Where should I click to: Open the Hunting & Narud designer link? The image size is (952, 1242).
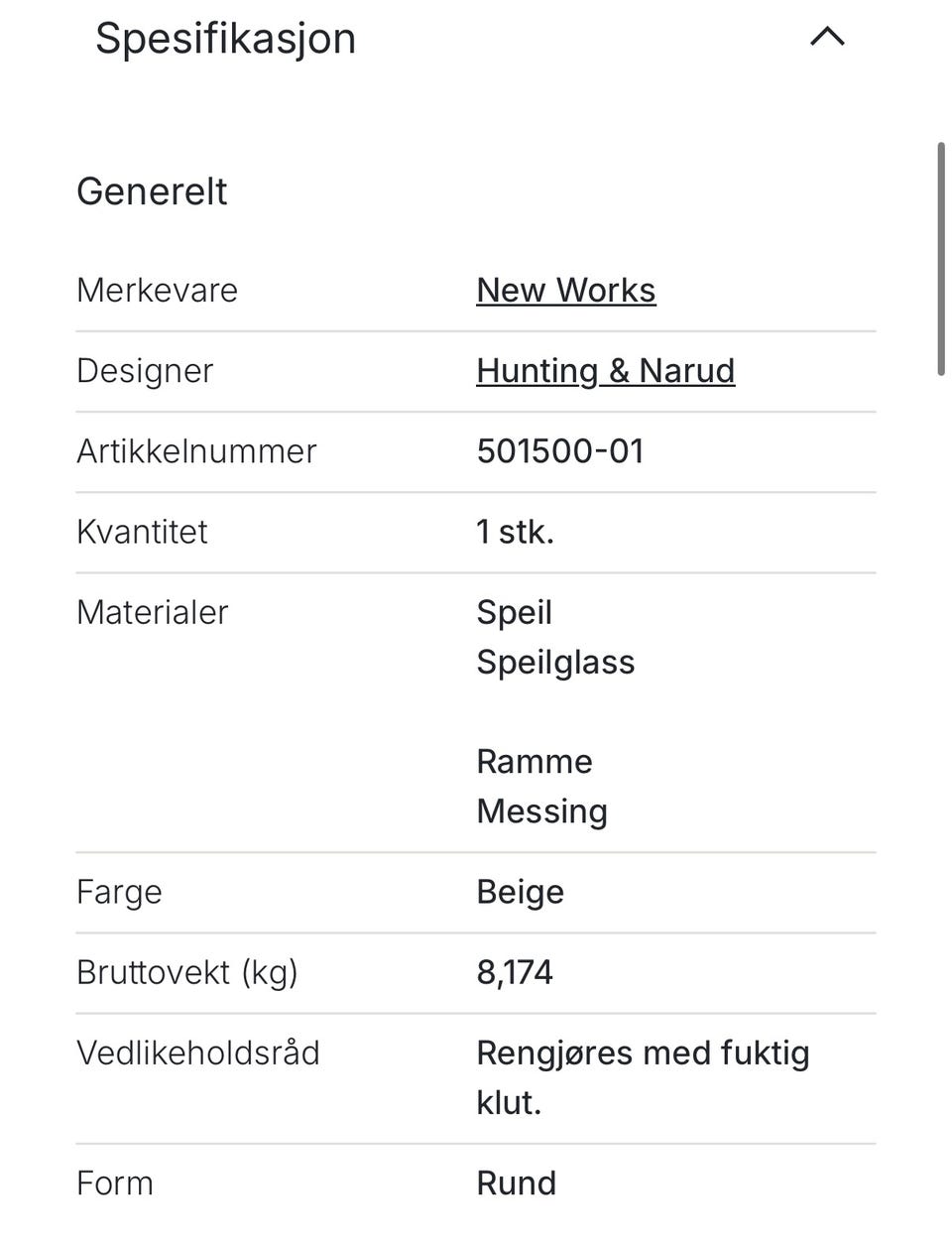(605, 371)
